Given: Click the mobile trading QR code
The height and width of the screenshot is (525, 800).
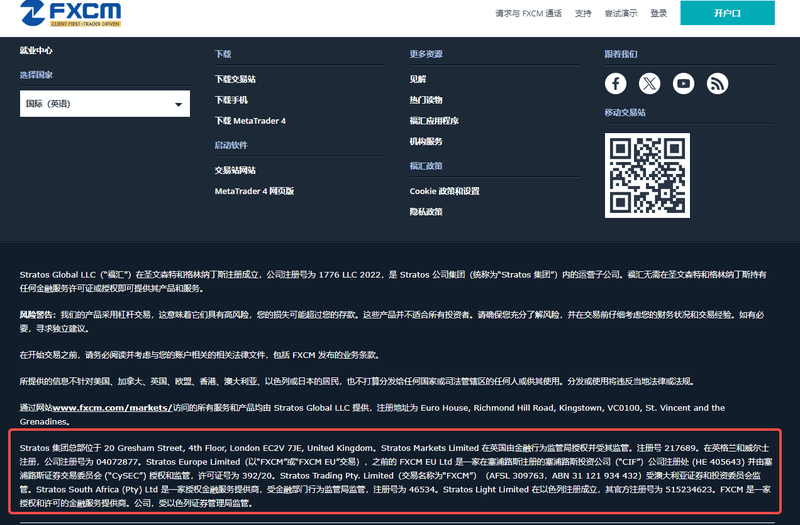Looking at the screenshot, I should tap(647, 176).
